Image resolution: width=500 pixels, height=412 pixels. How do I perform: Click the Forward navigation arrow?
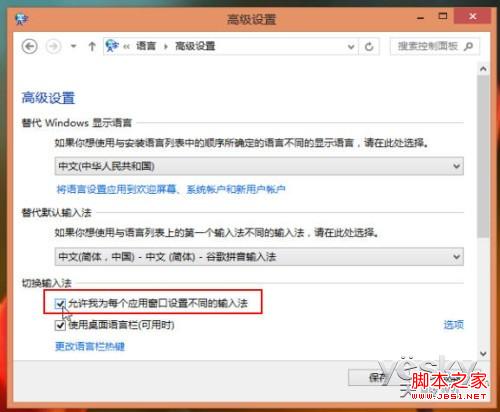pos(53,46)
